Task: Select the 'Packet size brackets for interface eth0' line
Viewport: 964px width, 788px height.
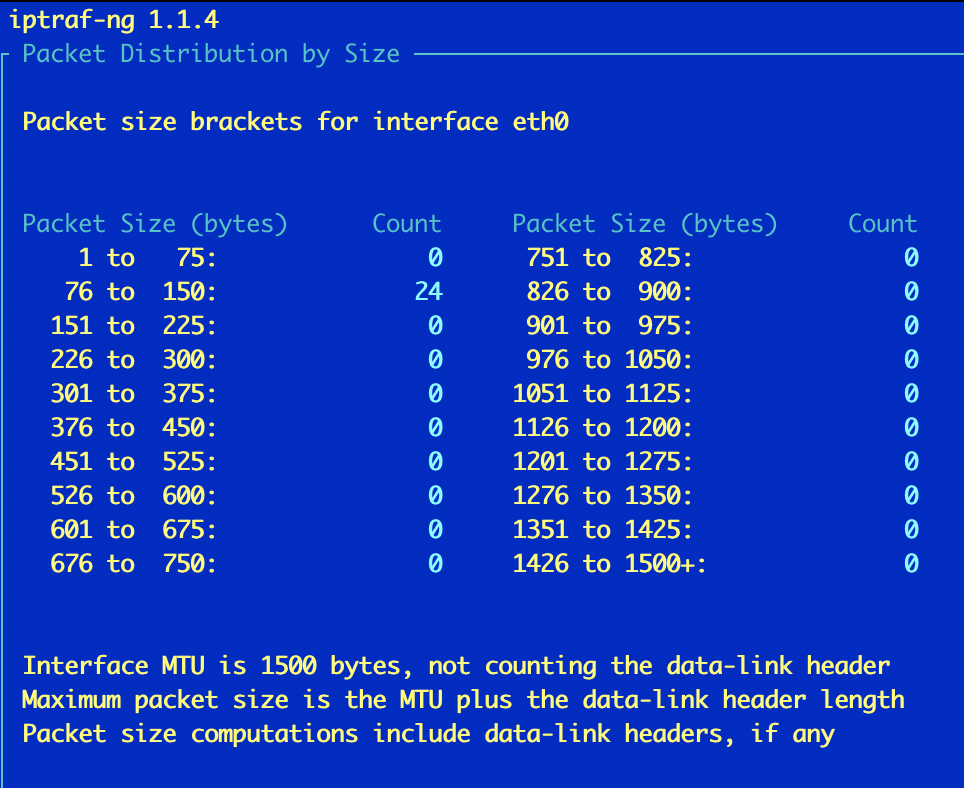Action: 296,122
